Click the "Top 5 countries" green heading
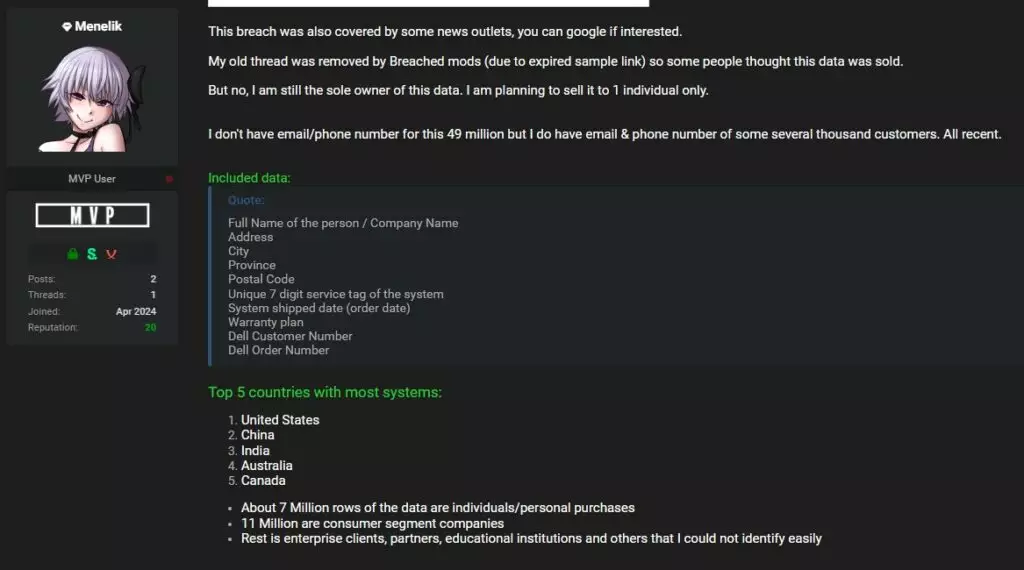This screenshot has width=1024, height=570. click(324, 392)
